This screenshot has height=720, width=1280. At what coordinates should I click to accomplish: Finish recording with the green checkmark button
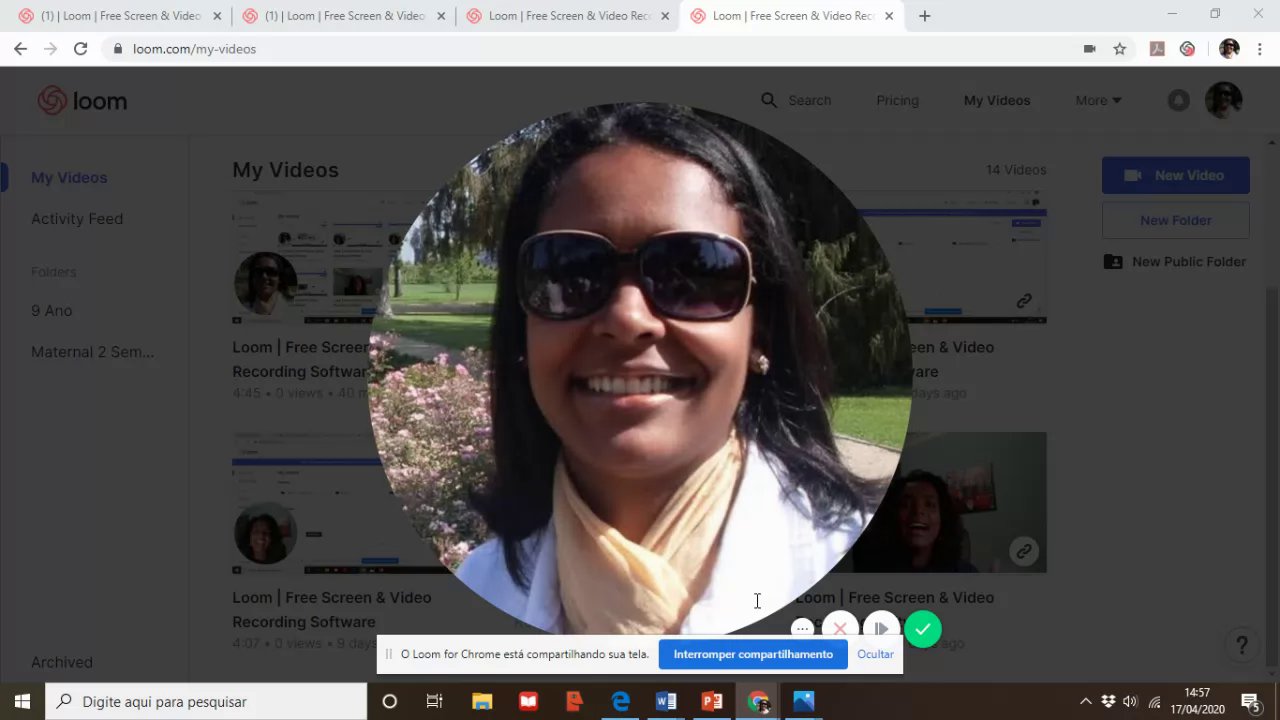pyautogui.click(x=923, y=629)
